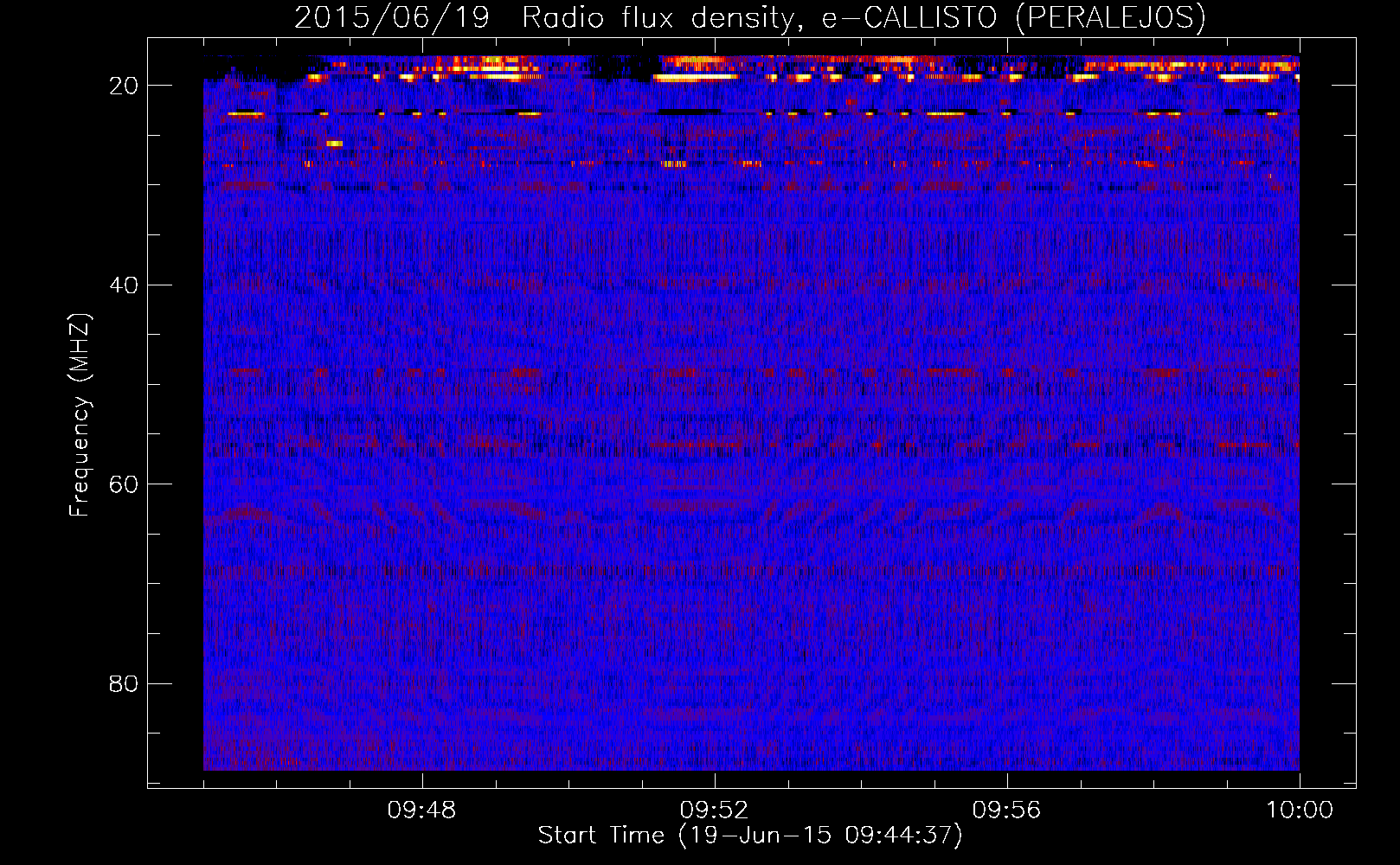Click the 20 frequency tick label

[124, 86]
